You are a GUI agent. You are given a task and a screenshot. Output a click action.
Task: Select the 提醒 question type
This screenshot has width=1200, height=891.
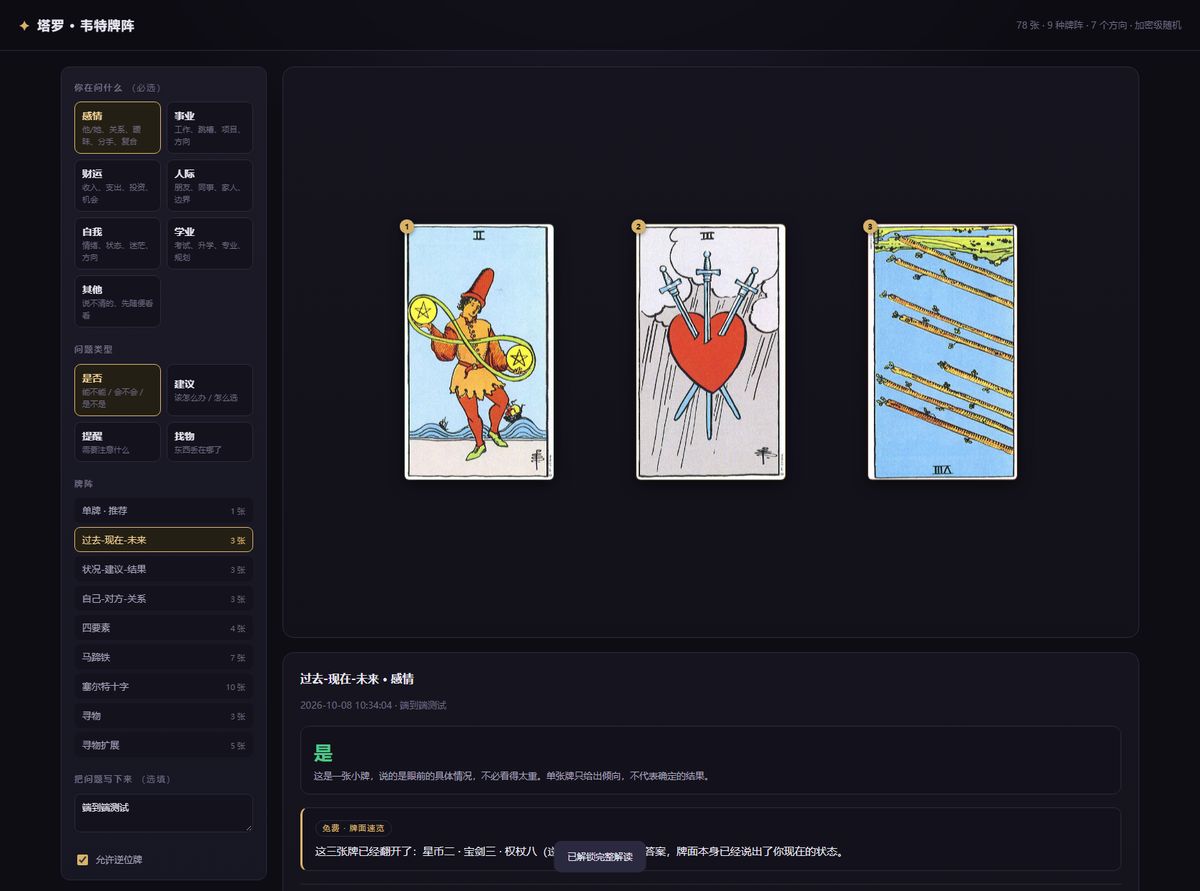[x=117, y=442]
